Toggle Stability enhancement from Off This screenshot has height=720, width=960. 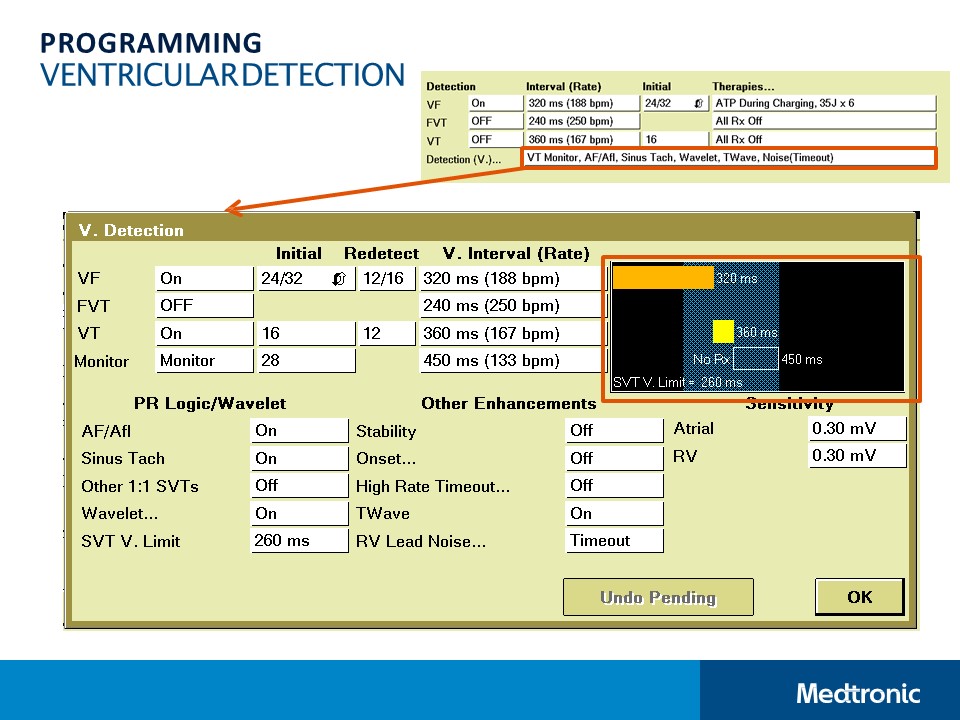point(614,431)
